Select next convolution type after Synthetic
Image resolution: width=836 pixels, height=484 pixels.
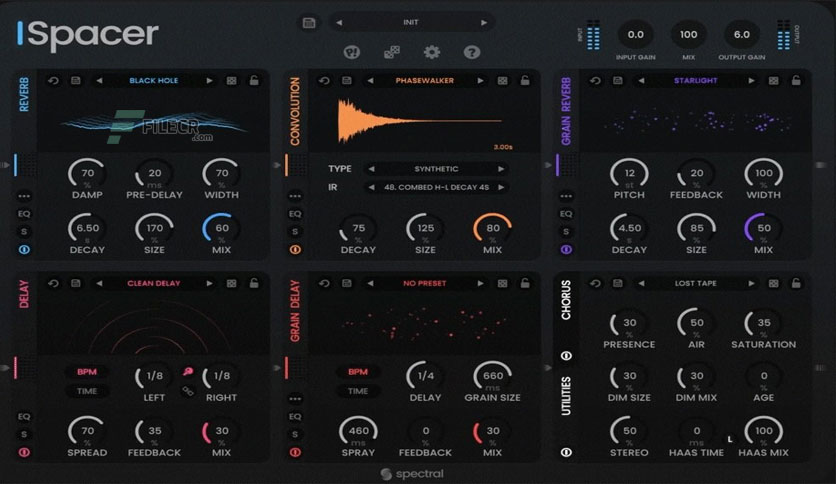pos(501,169)
